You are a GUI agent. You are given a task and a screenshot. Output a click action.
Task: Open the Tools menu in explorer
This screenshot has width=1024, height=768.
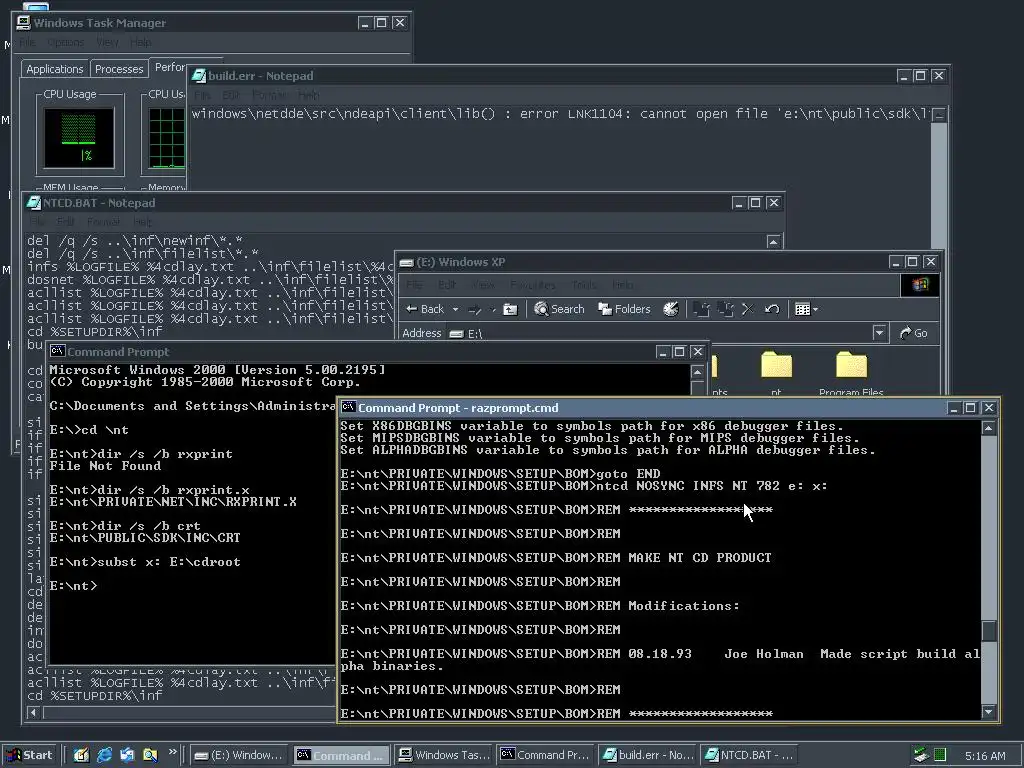(584, 285)
